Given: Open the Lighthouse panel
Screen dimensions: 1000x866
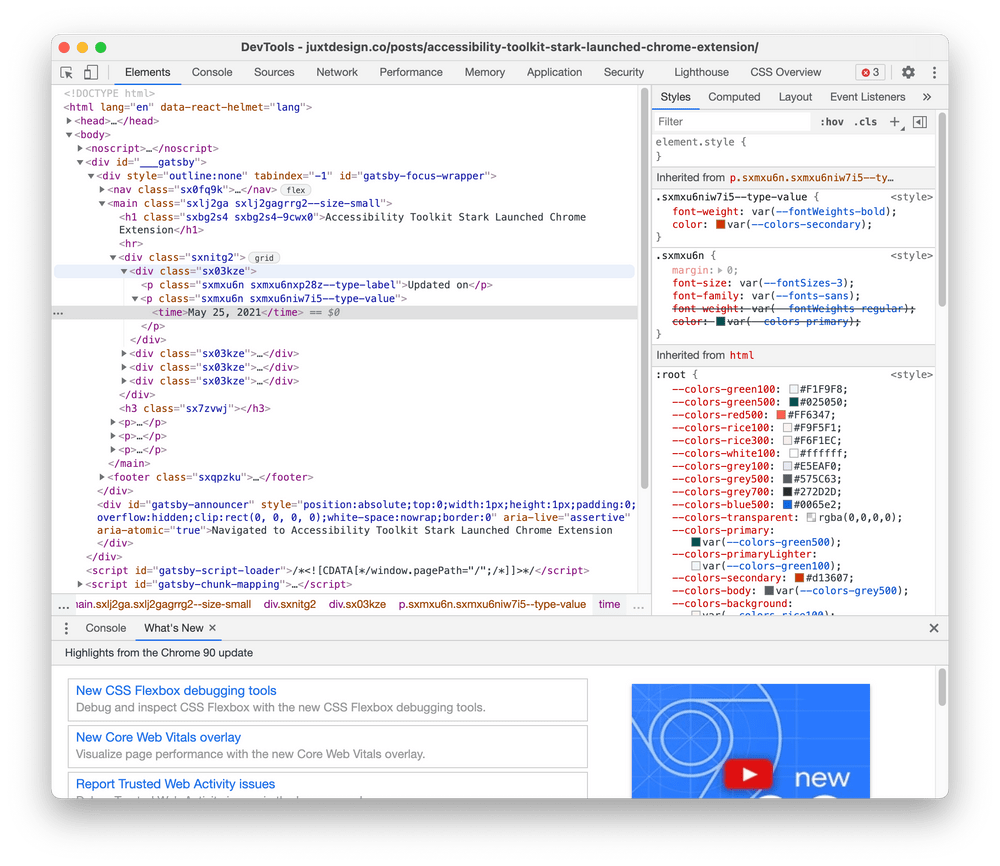Looking at the screenshot, I should (701, 72).
